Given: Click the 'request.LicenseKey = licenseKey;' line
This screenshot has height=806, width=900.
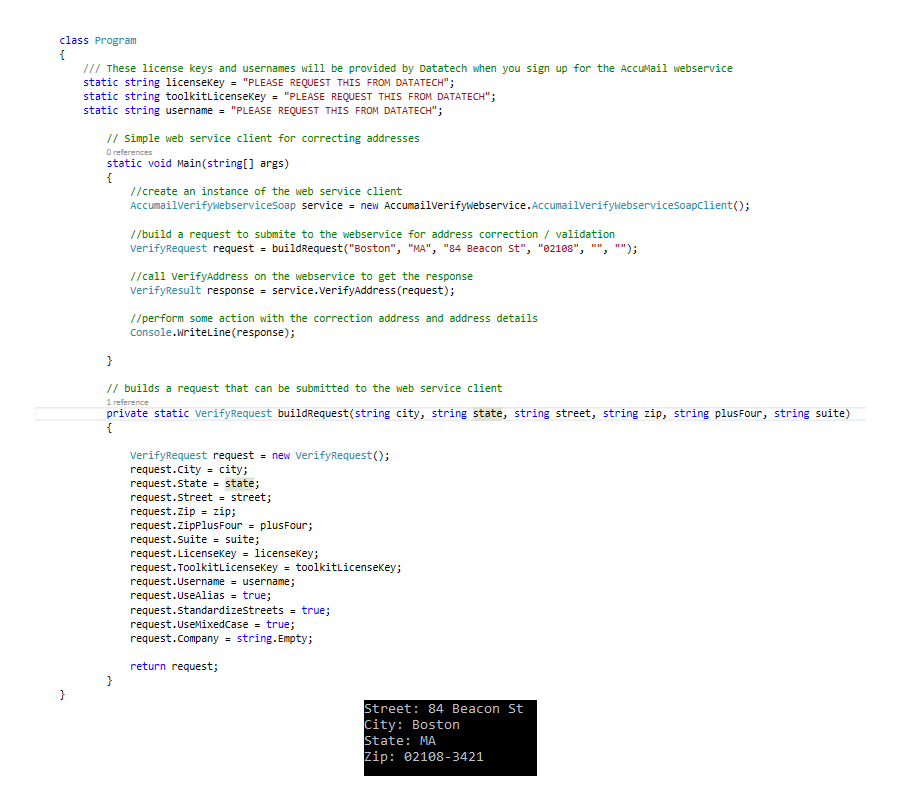Looking at the screenshot, I should (x=224, y=553).
